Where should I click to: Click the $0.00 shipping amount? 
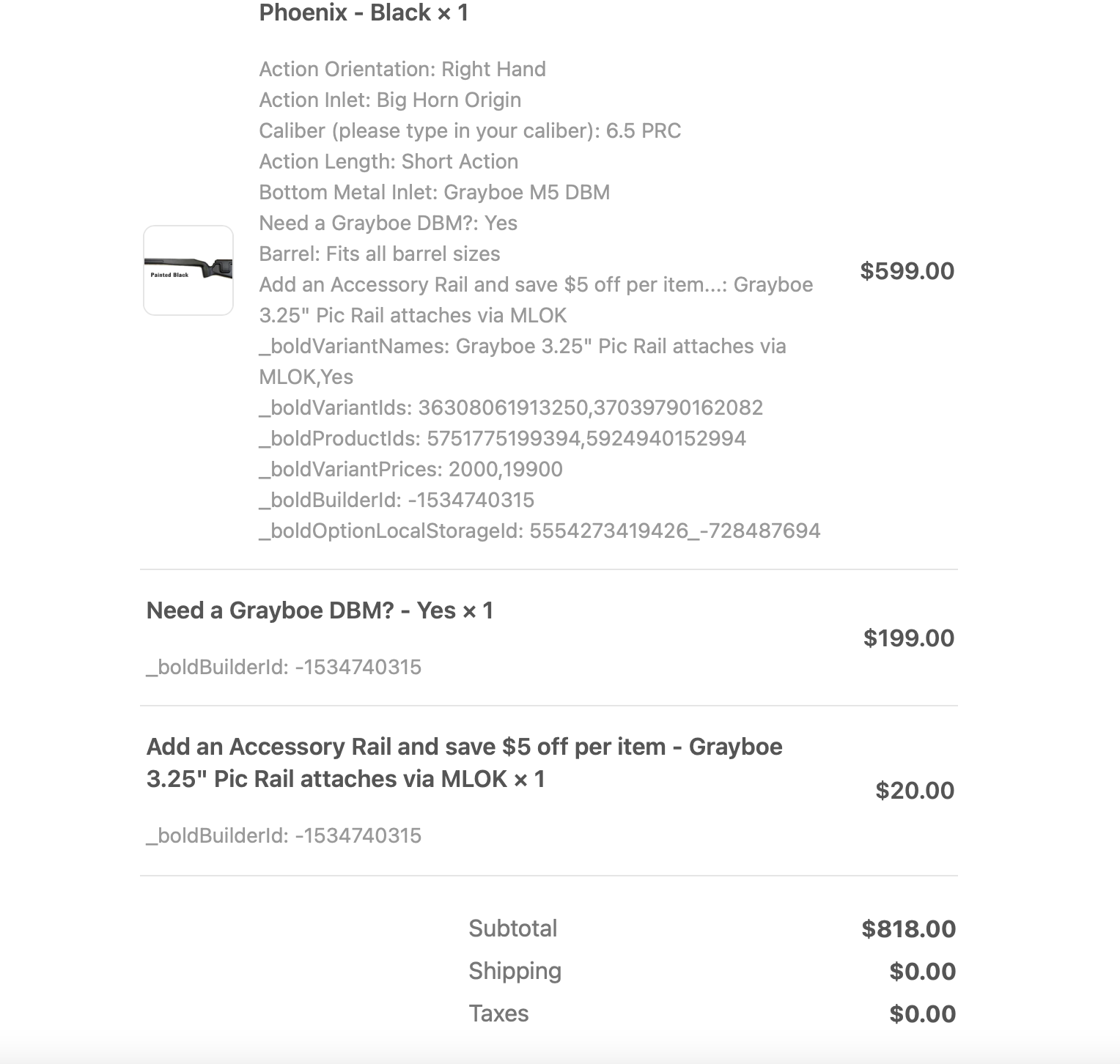point(923,972)
